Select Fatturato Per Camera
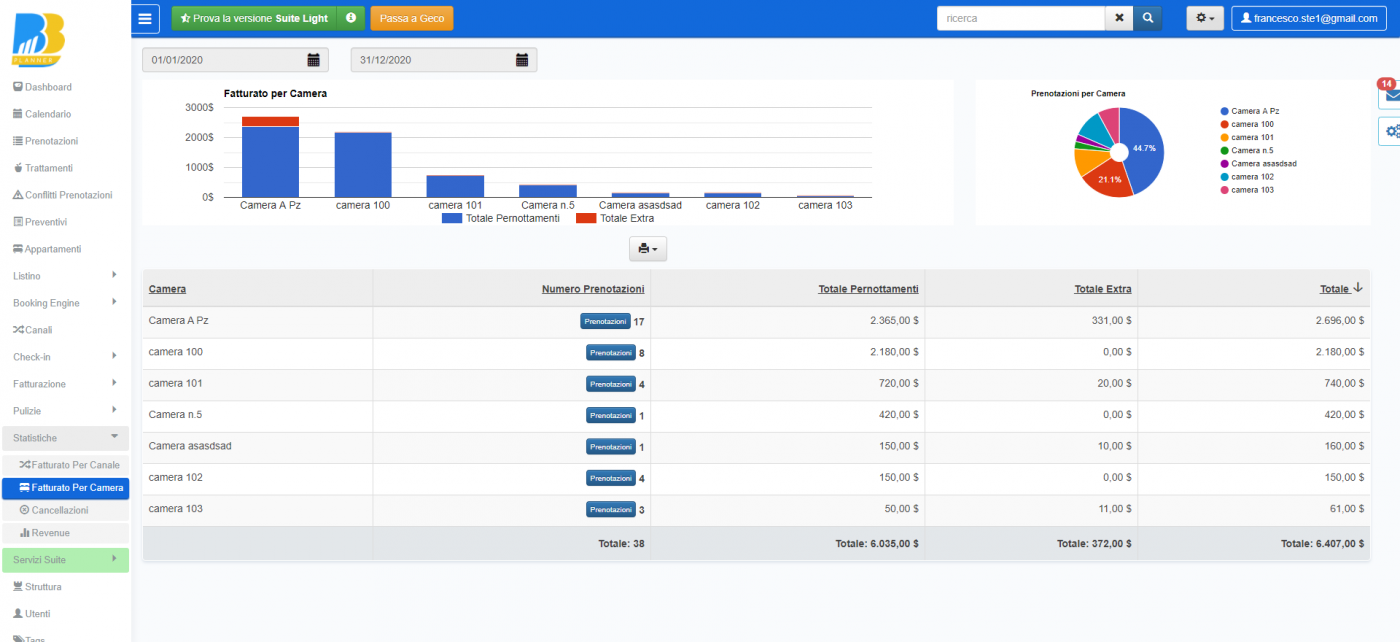Viewport: 1400px width, 642px height. (65, 488)
